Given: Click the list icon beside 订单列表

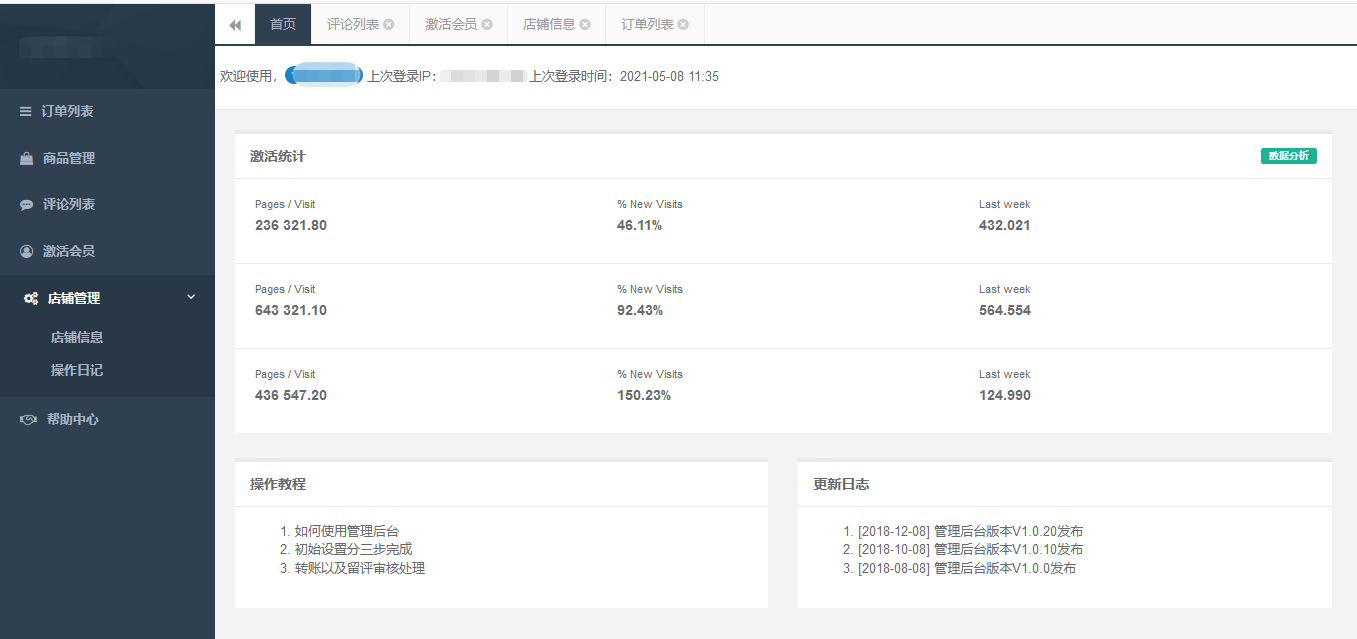Looking at the screenshot, I should point(26,112).
